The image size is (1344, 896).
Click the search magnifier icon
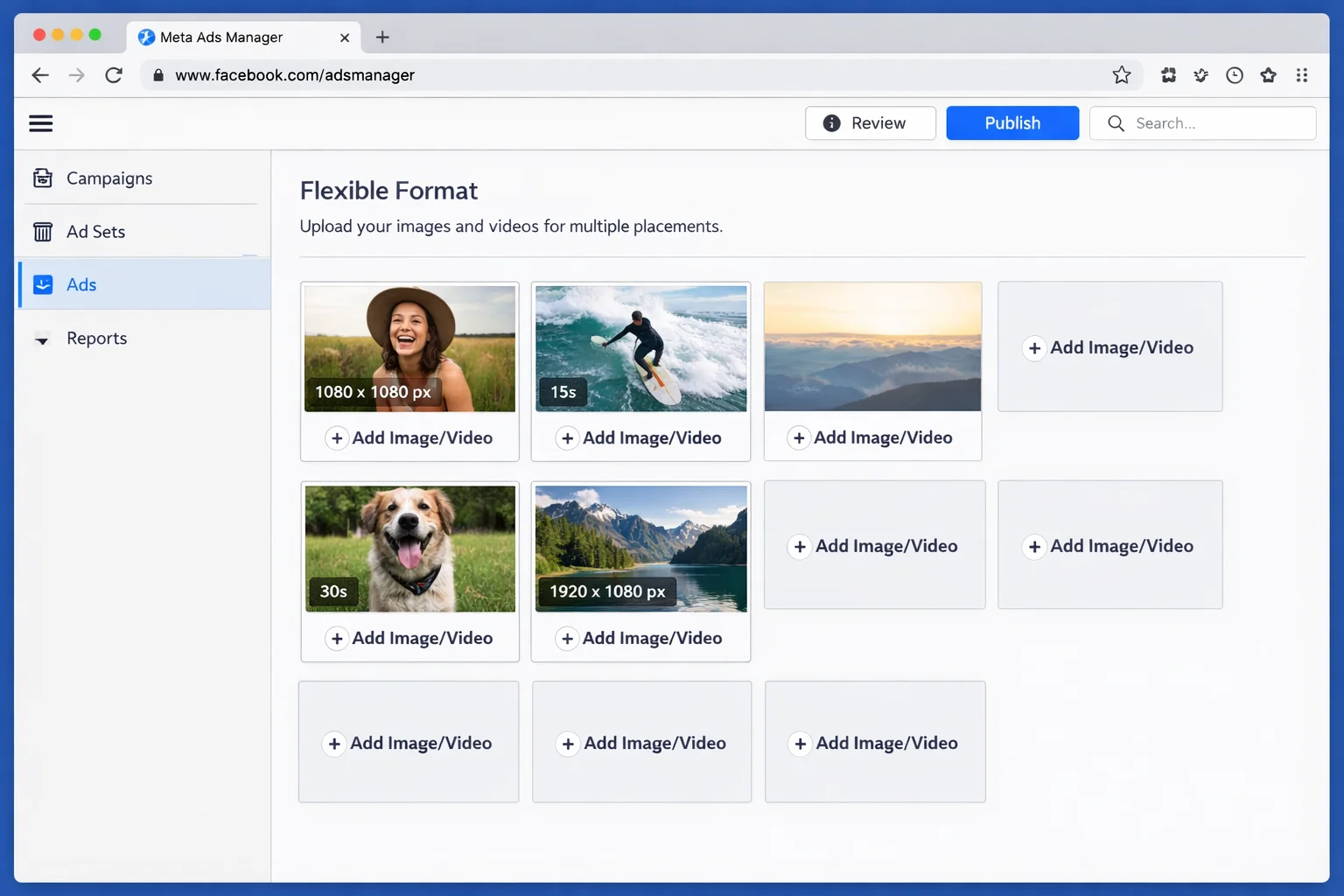1116,123
